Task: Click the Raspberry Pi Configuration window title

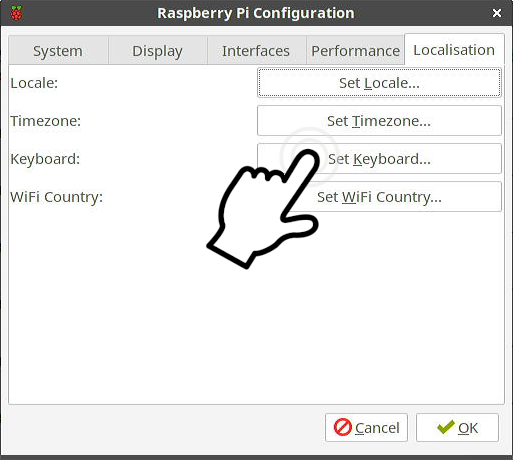Action: coord(256,13)
